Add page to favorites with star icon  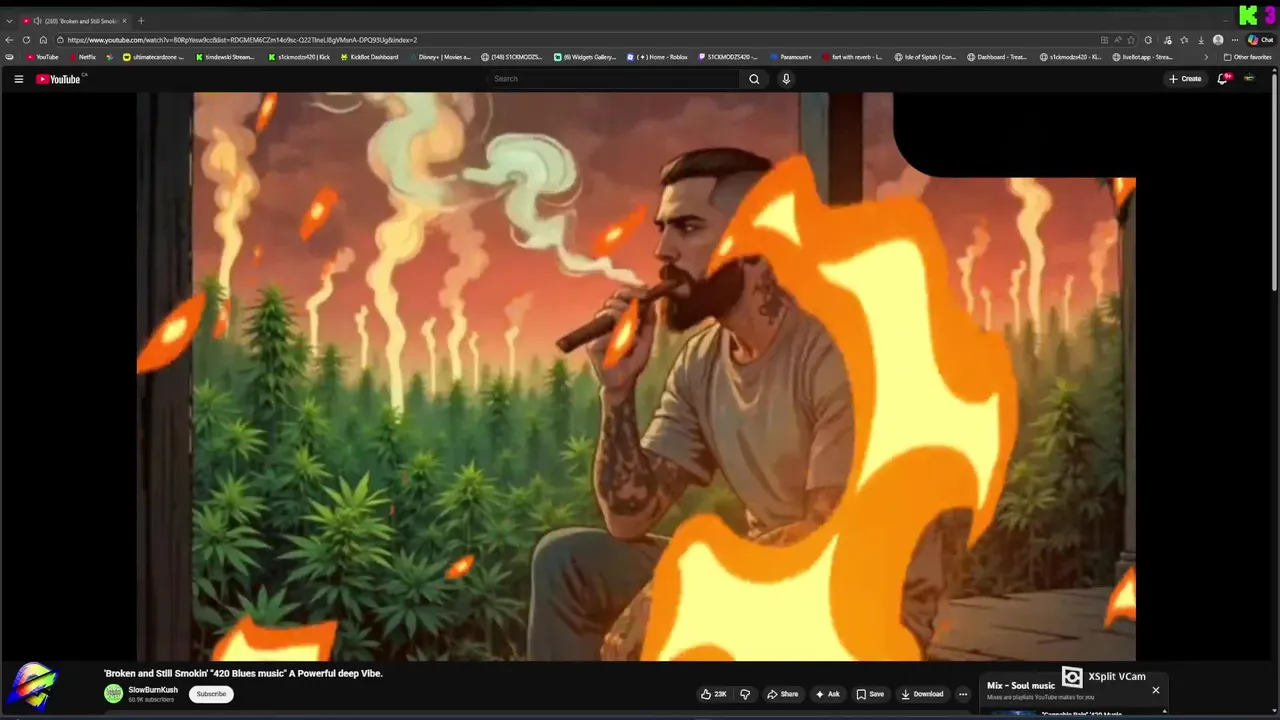(x=1132, y=40)
